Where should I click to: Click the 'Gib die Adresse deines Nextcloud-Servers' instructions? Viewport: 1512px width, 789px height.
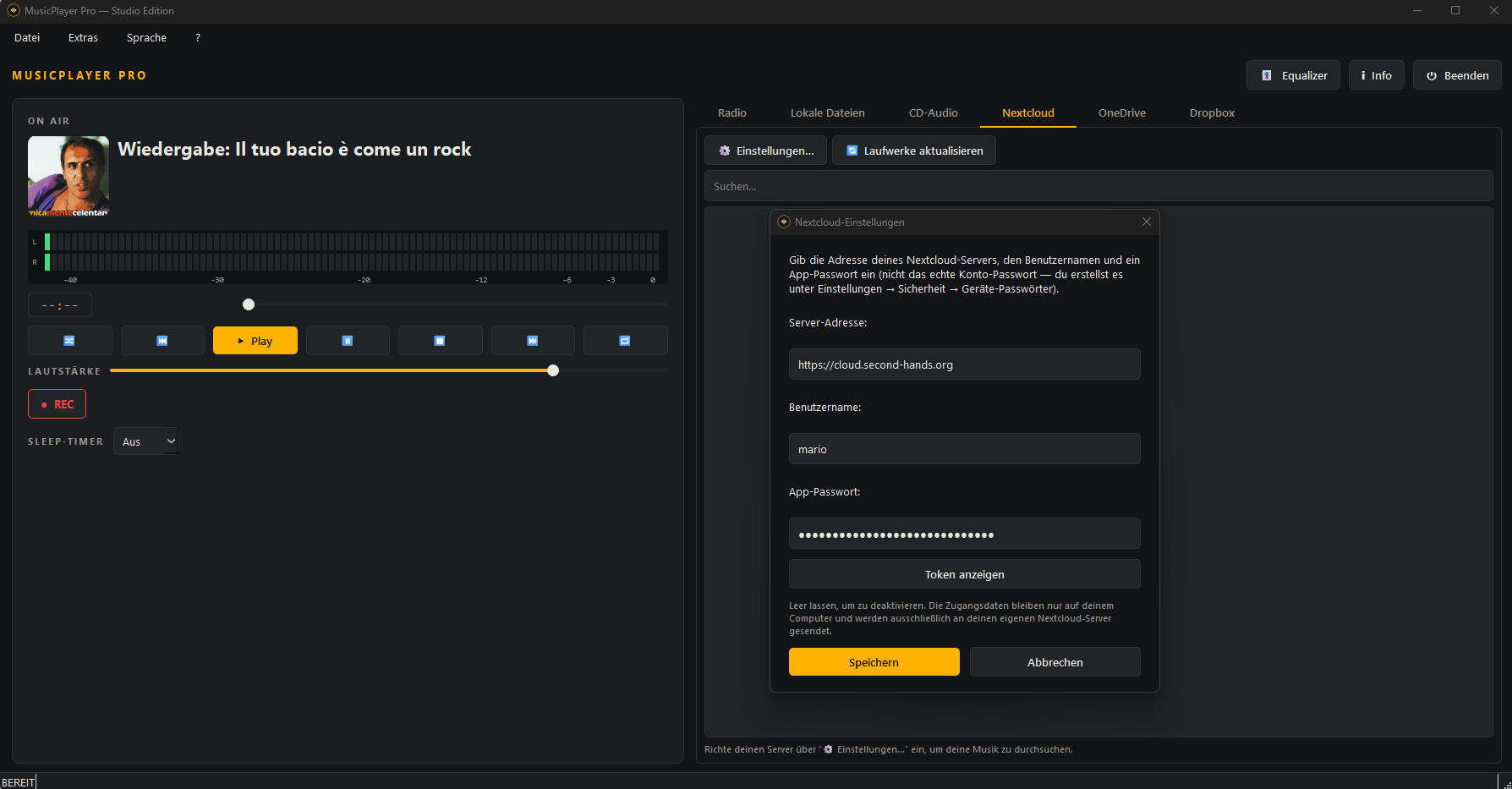click(x=965, y=275)
